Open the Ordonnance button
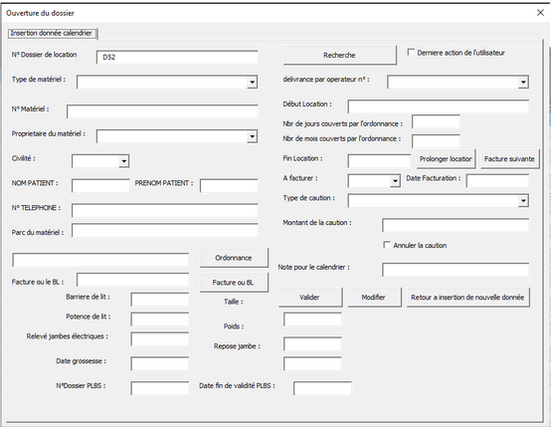Viewport: 551px width, 427px height. coord(234,258)
